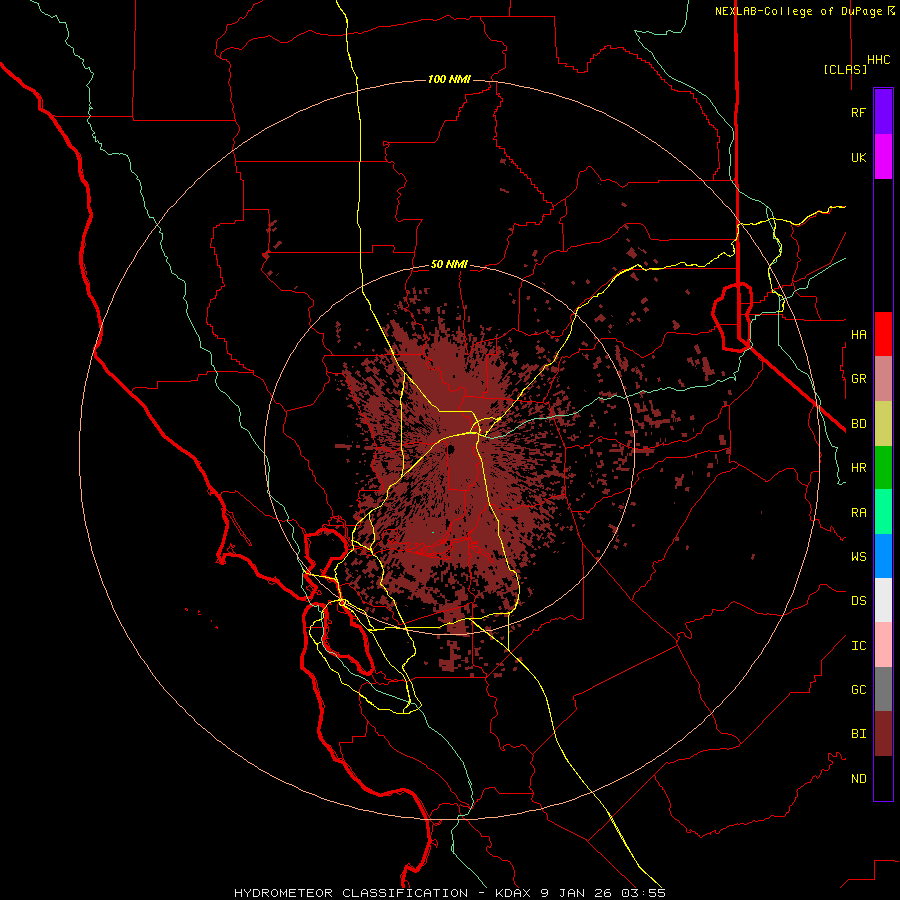Click the HA legend label
The width and height of the screenshot is (900, 900).
point(859,335)
